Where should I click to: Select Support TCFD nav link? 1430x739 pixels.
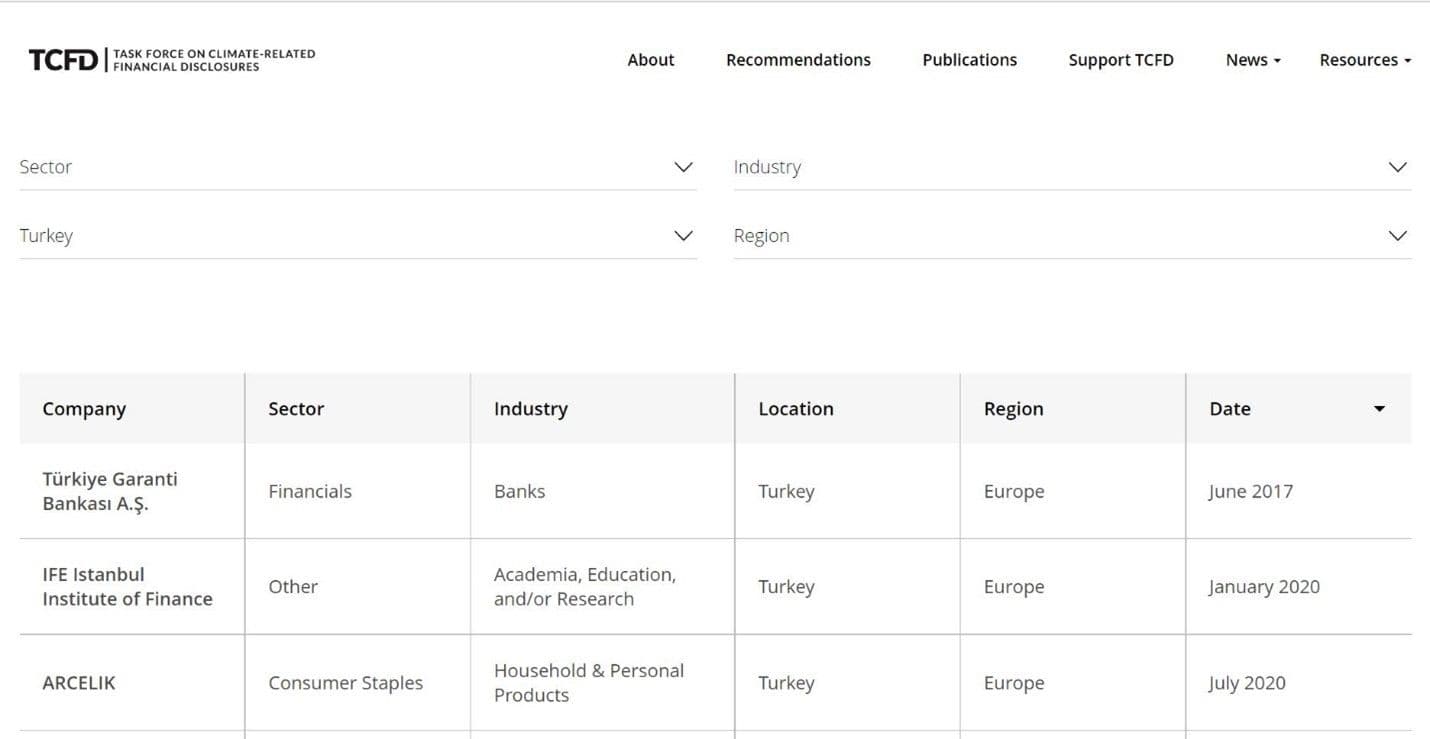tap(1120, 60)
